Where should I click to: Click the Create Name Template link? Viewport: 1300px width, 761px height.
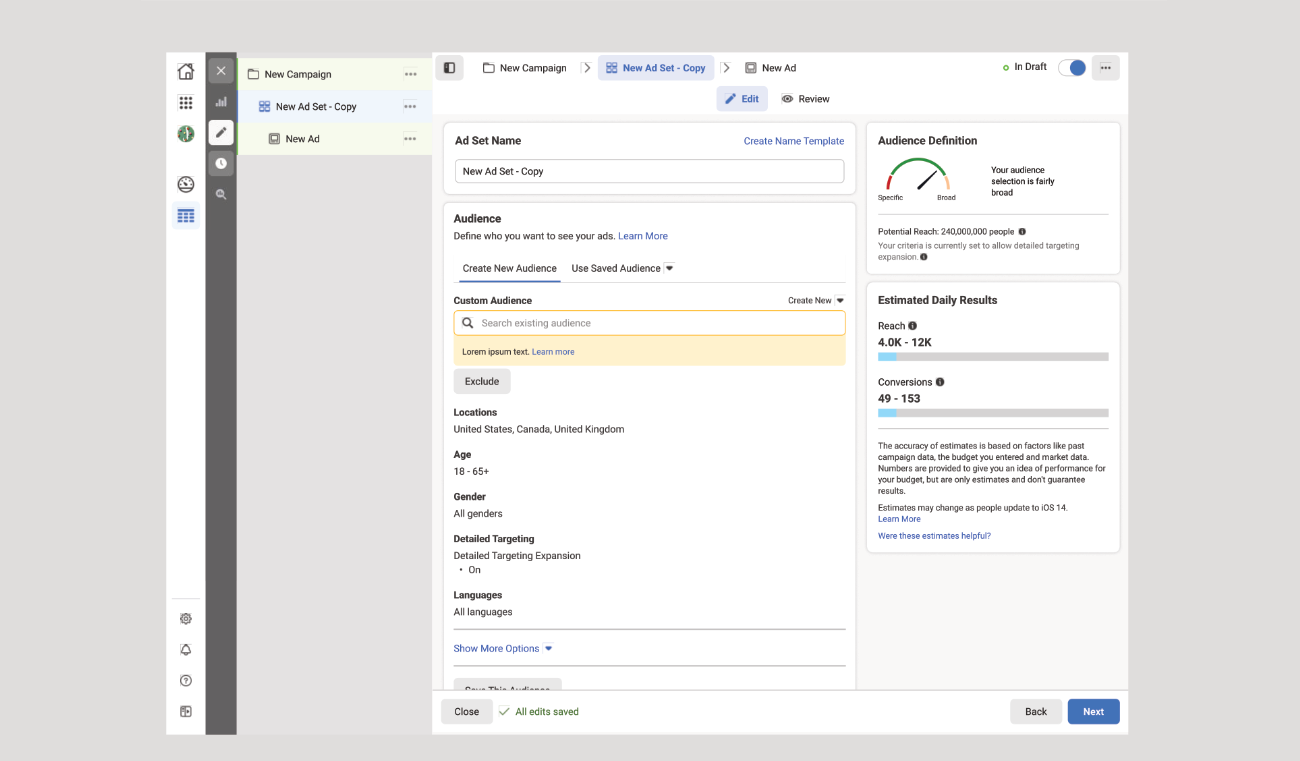tap(793, 141)
